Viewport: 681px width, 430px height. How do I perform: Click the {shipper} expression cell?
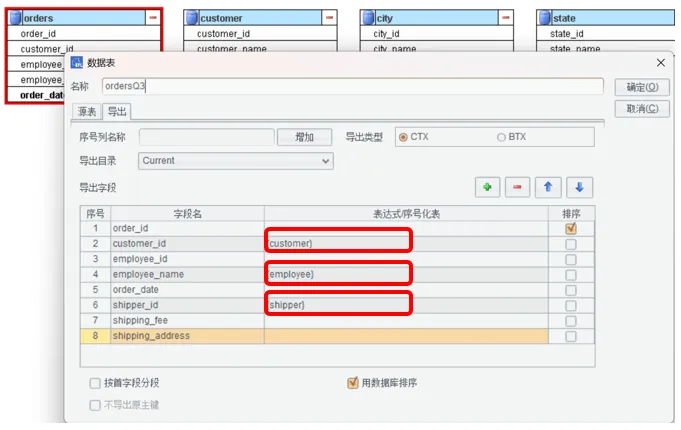(x=406, y=305)
